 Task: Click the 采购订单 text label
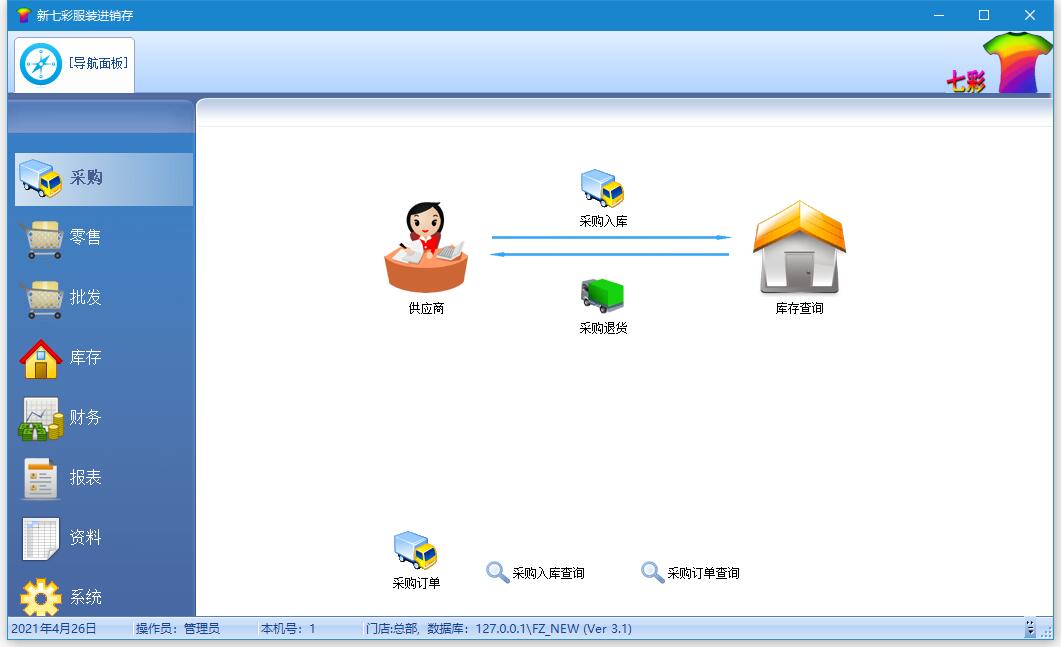coord(416,583)
